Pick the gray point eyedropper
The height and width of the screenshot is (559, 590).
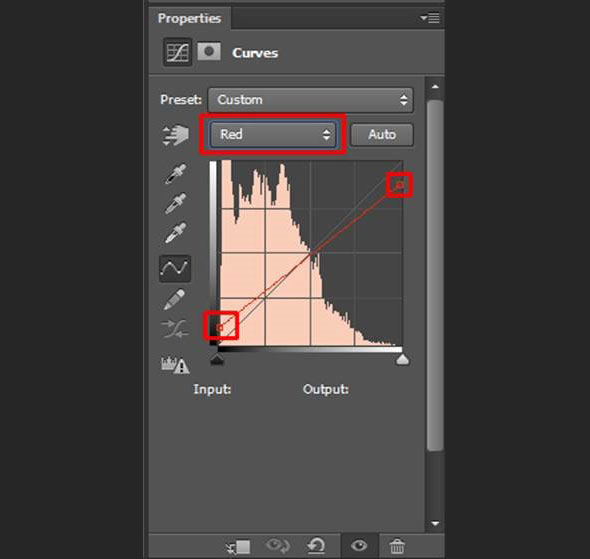[x=175, y=204]
